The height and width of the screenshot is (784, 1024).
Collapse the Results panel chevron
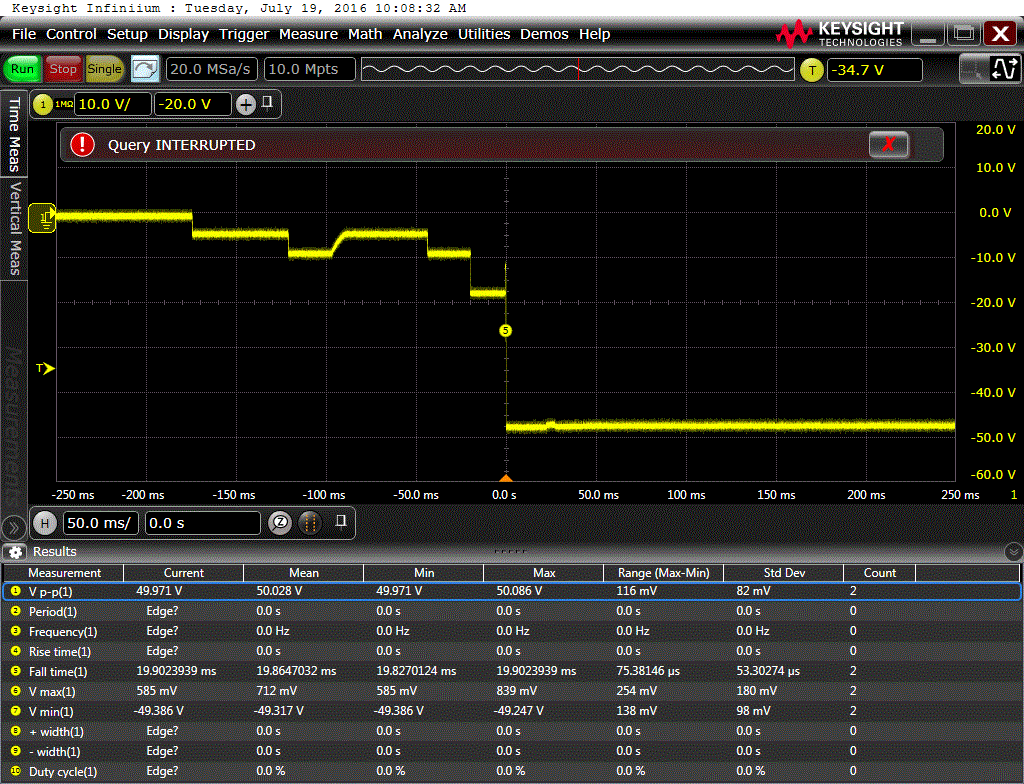(x=1013, y=552)
